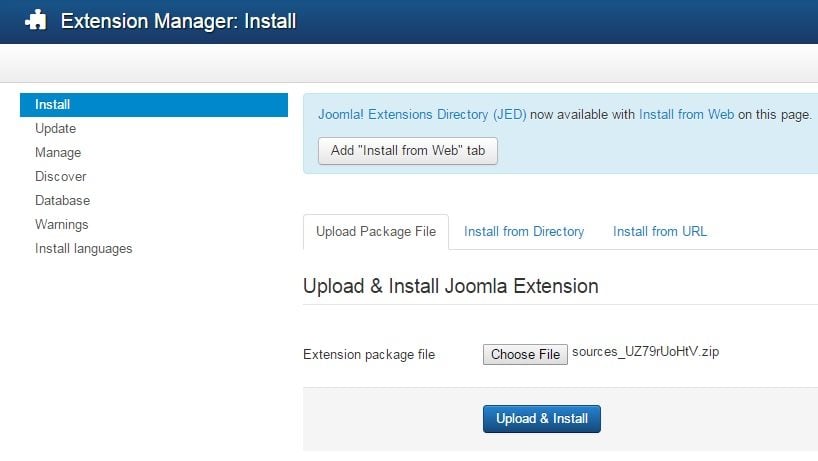
Task: Go to Manage in the sidebar
Action: tap(58, 153)
